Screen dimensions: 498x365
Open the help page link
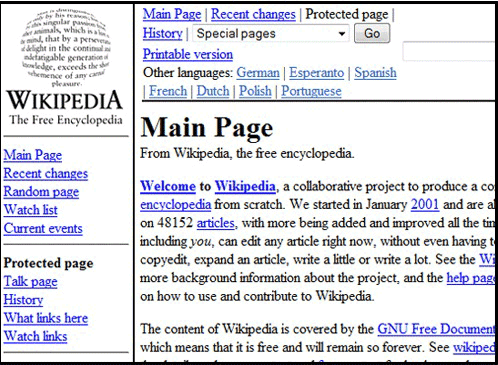coord(471,278)
